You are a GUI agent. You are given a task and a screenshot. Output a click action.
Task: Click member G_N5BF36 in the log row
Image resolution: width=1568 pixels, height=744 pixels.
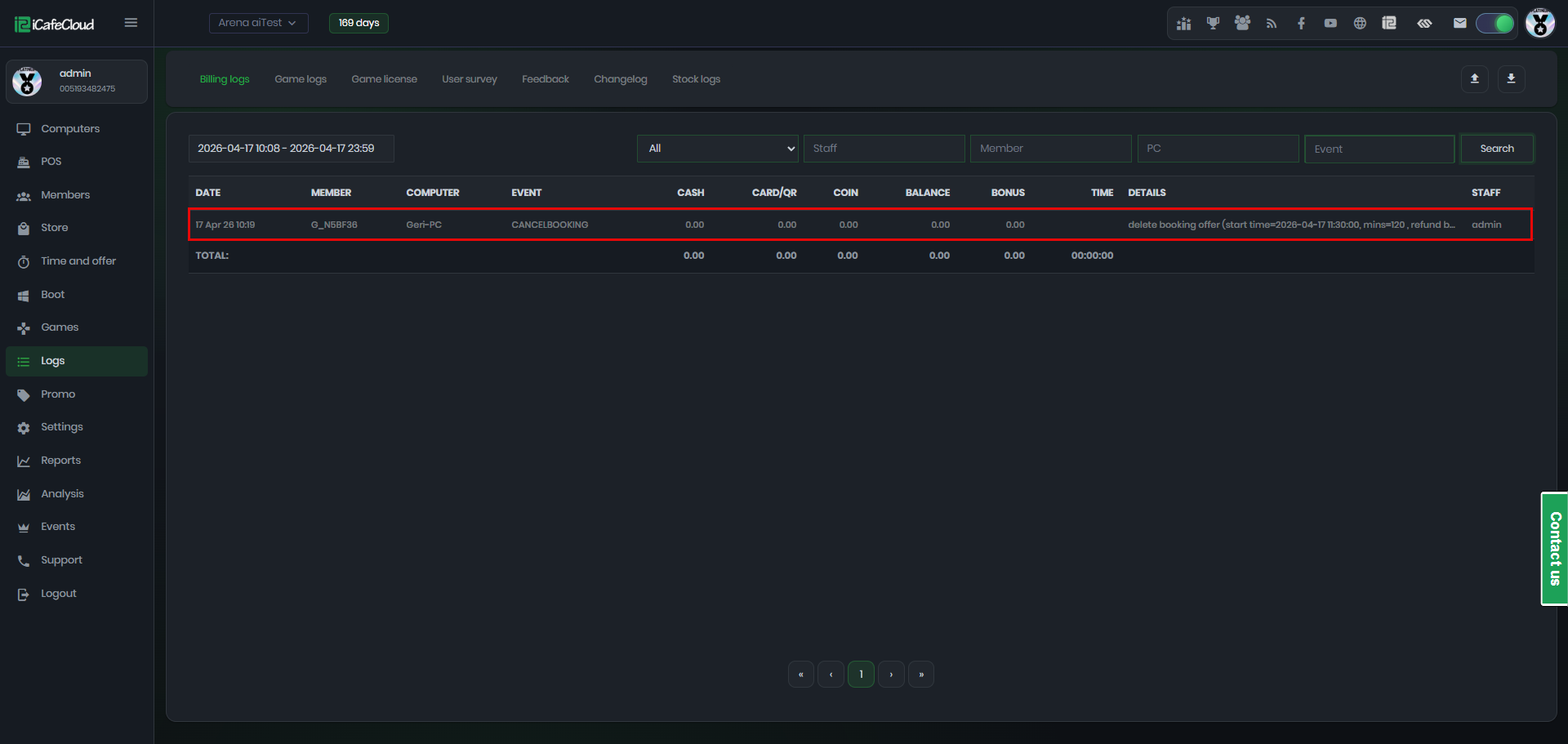(334, 225)
